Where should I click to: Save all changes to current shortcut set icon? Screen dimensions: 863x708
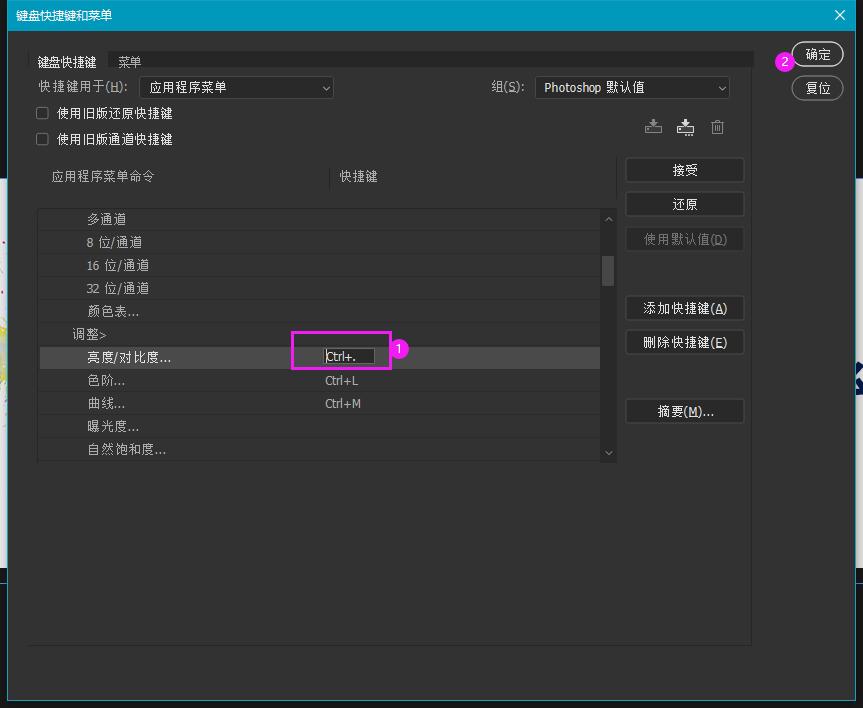(653, 127)
